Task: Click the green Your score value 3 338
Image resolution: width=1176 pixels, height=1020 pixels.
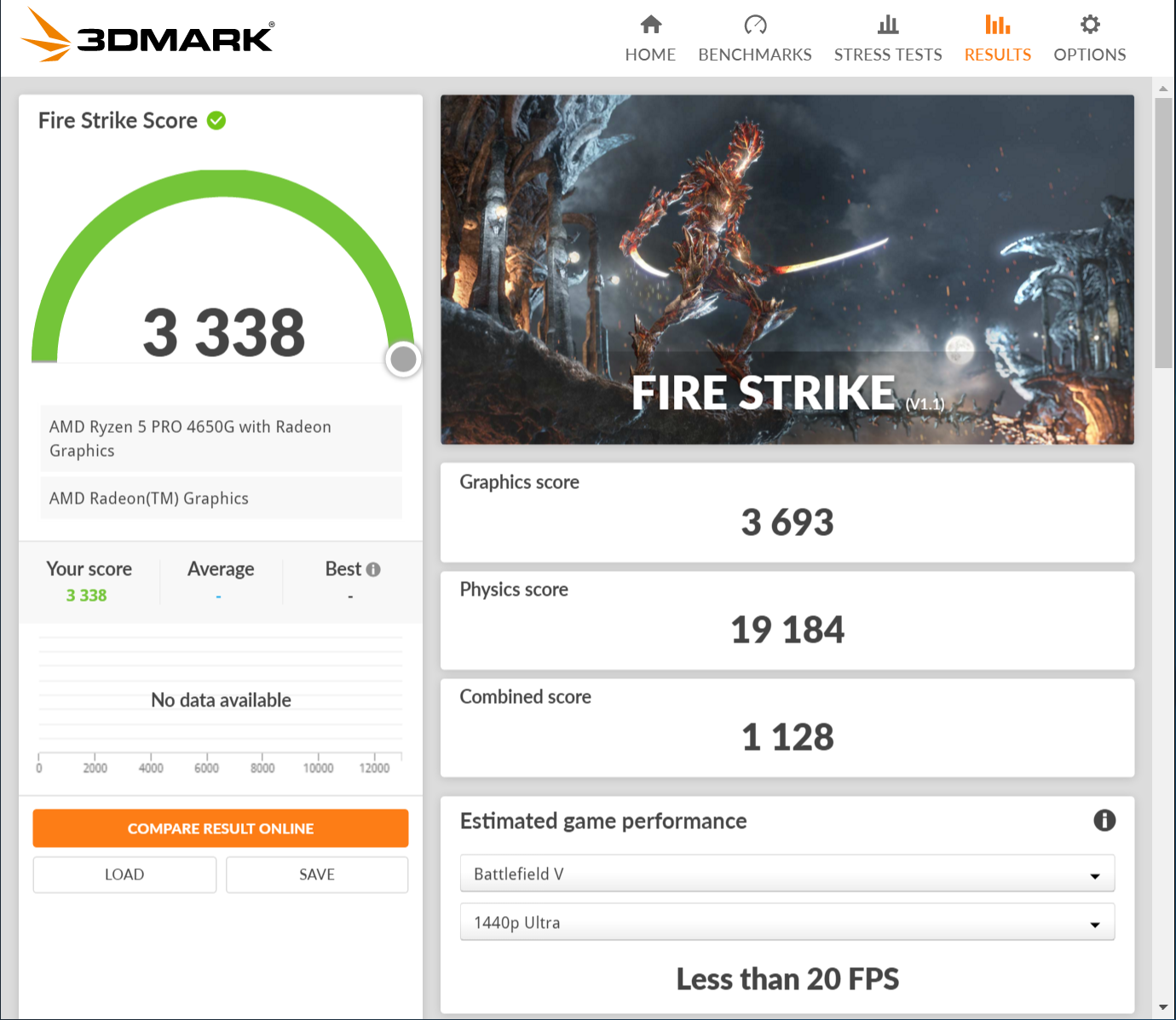Action: 87,596
